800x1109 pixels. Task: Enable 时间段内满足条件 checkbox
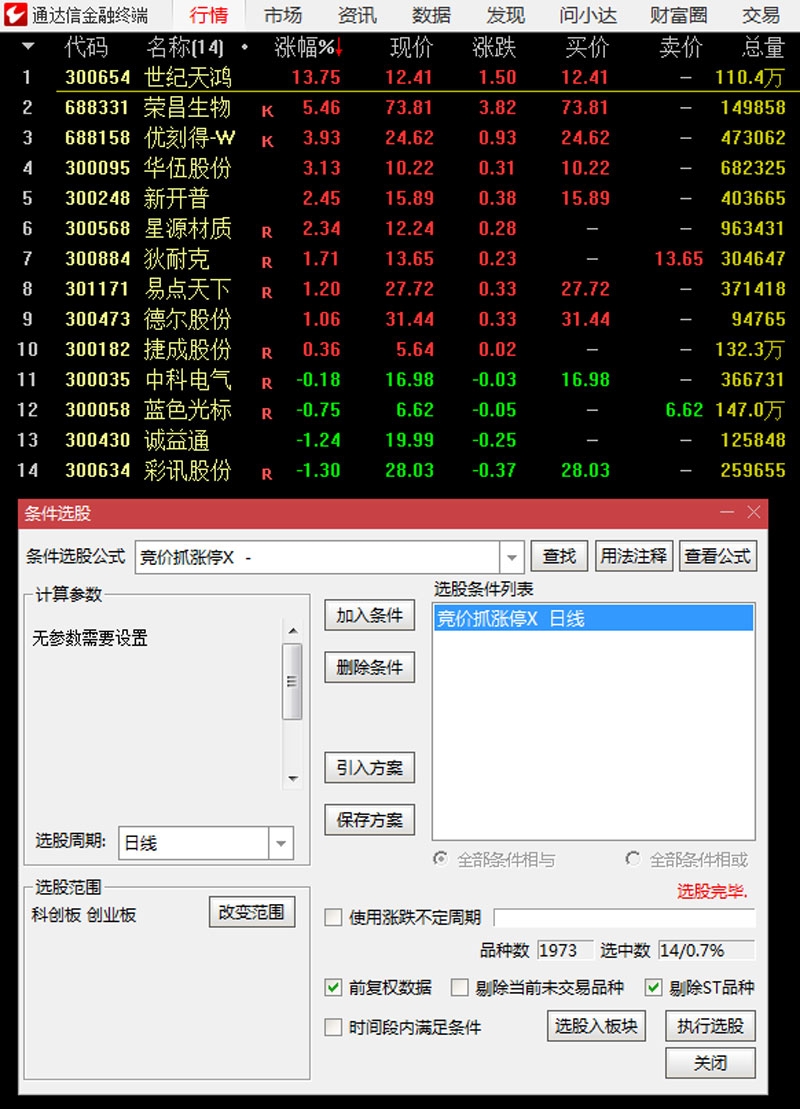tap(333, 1027)
